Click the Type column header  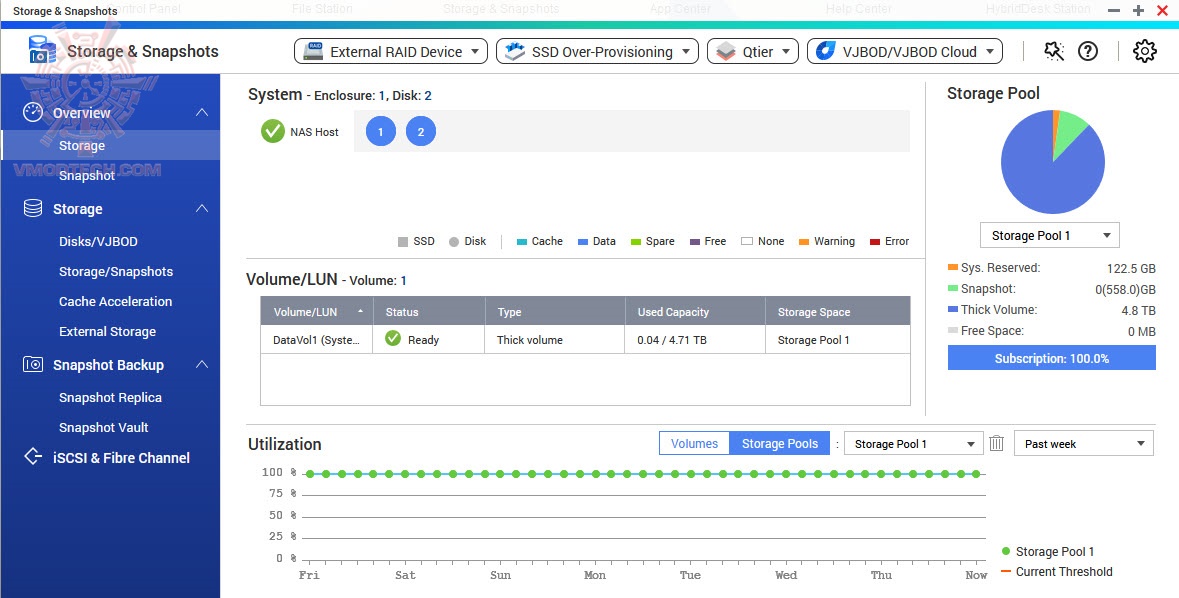click(555, 311)
